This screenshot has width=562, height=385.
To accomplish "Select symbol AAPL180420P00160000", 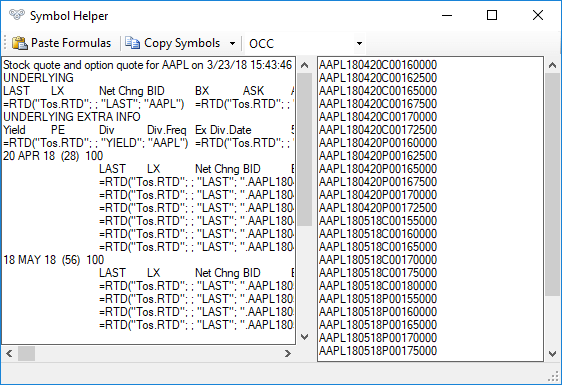I will pyautogui.click(x=378, y=143).
